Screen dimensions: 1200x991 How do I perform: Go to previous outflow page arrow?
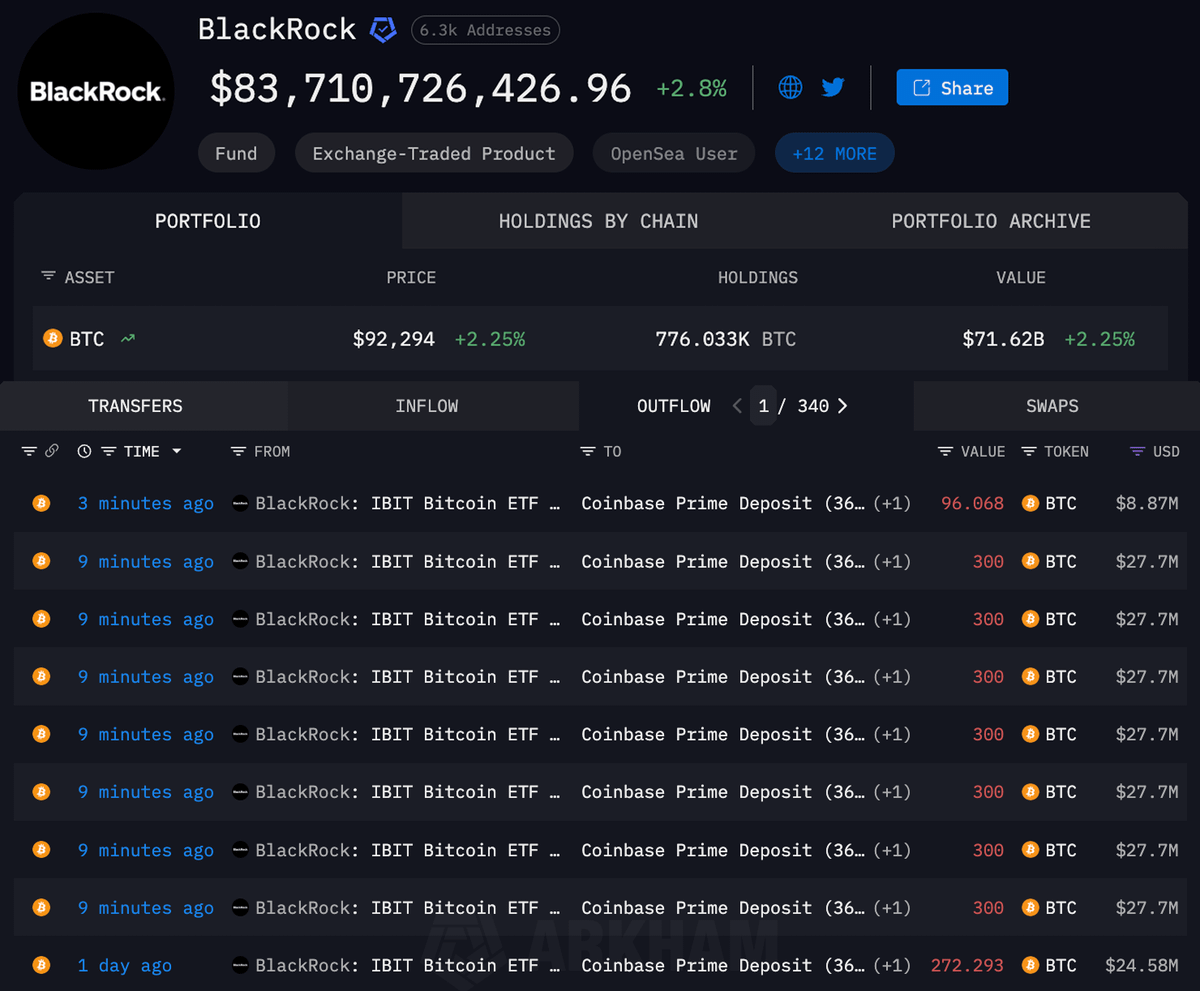(737, 406)
